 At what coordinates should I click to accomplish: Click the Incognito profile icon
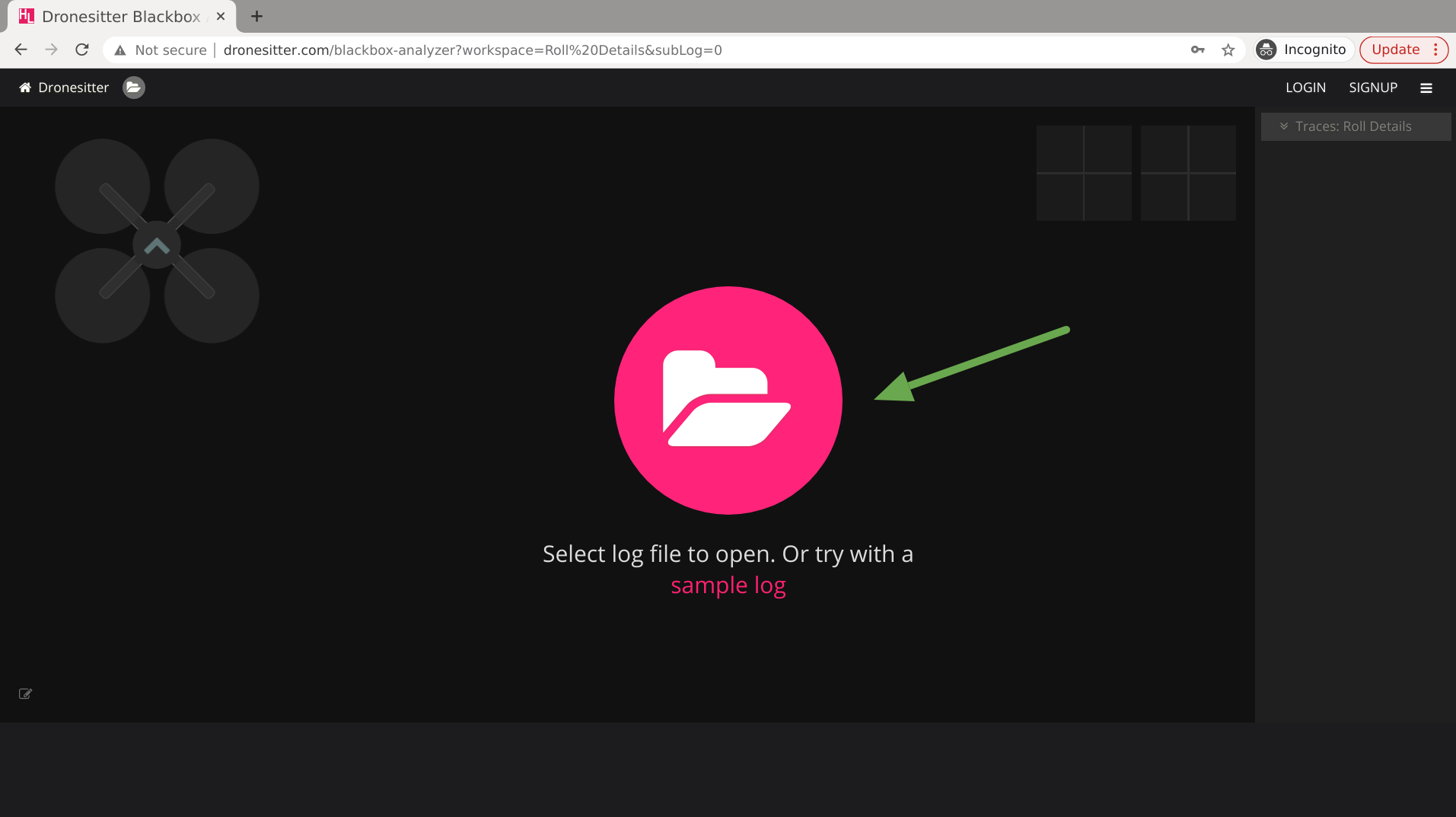(1266, 50)
